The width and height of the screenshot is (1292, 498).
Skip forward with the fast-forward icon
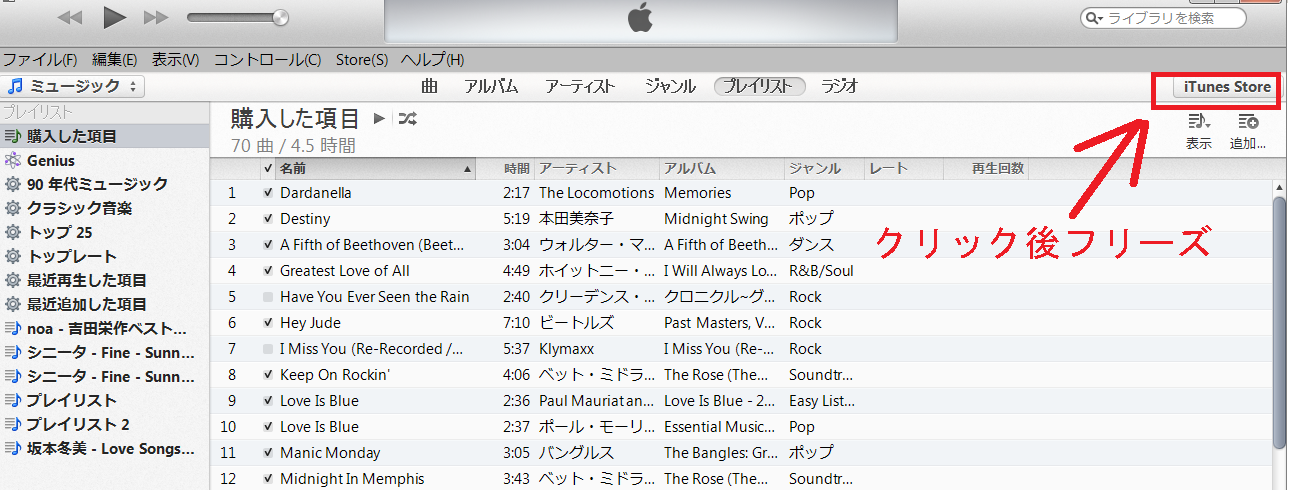click(156, 18)
